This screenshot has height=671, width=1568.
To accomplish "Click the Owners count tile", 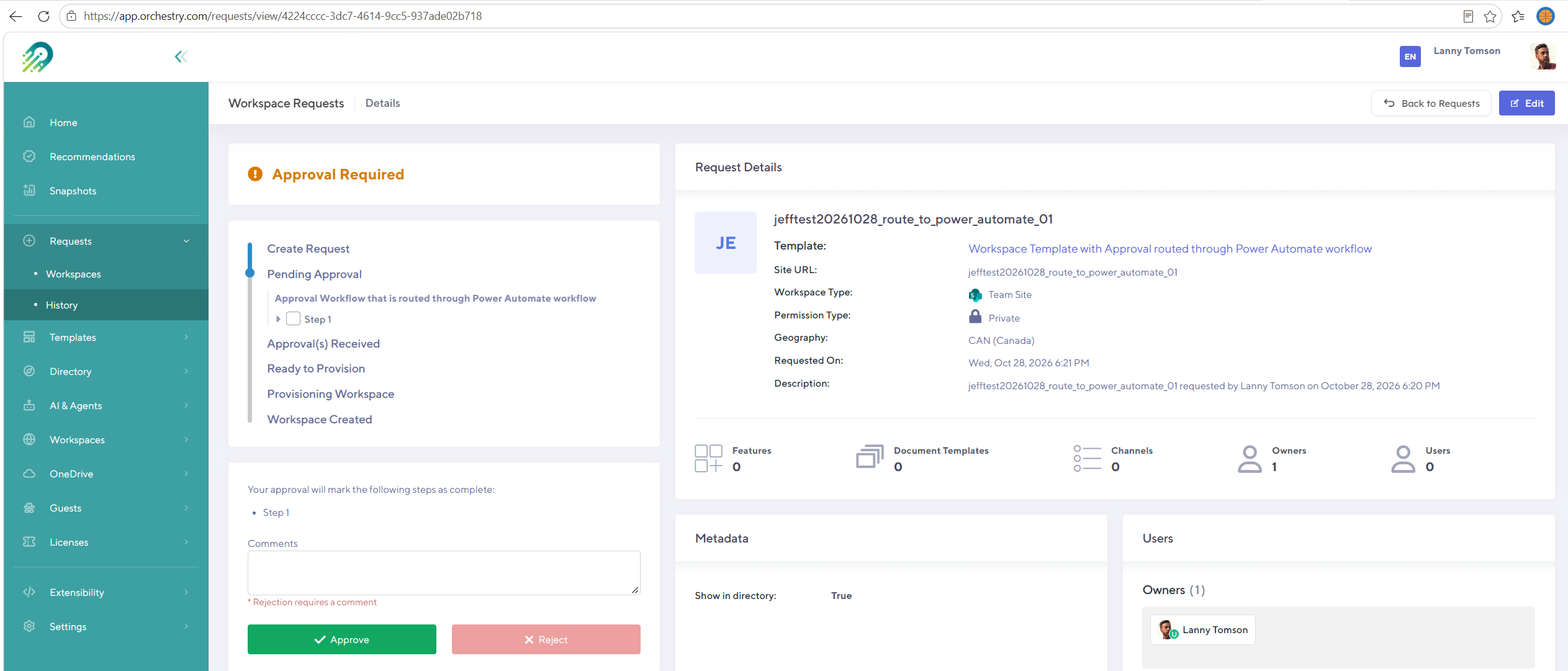I will coord(1273,459).
